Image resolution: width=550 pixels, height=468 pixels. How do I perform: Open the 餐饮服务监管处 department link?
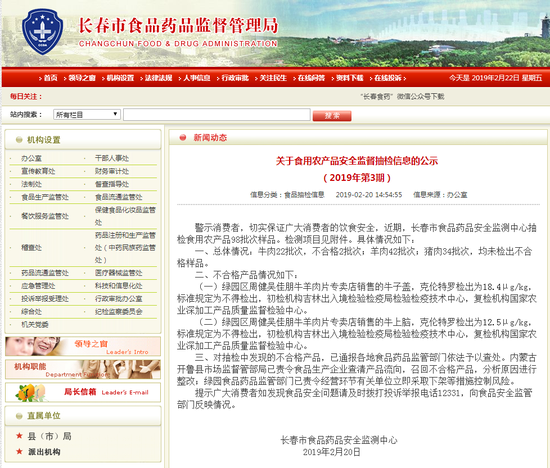45,216
